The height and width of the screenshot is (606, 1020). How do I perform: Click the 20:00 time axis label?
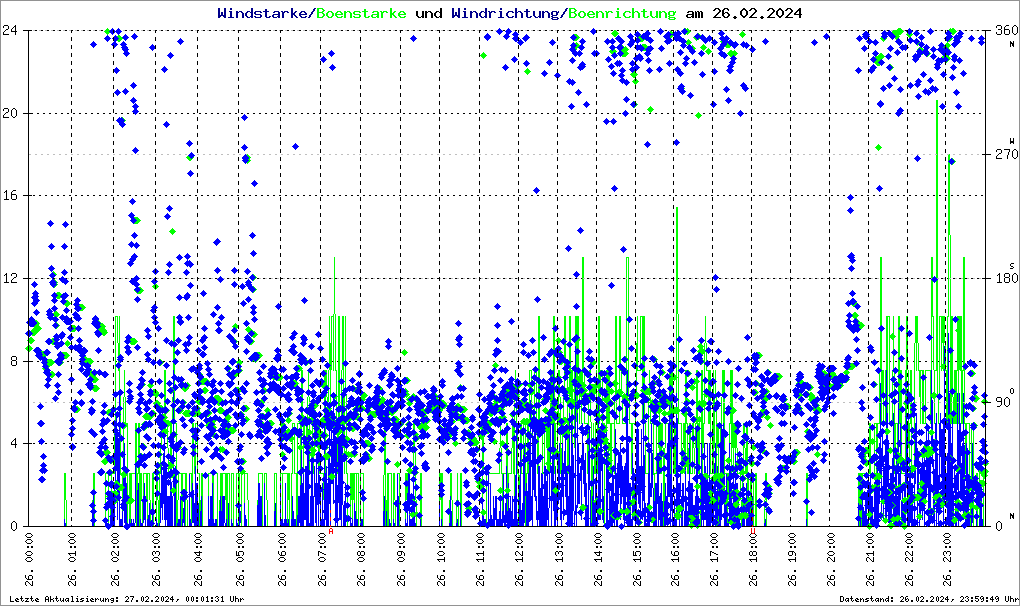[x=831, y=560]
